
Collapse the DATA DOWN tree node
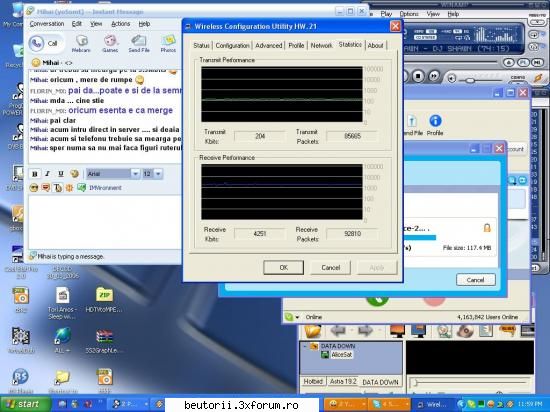click(x=304, y=346)
